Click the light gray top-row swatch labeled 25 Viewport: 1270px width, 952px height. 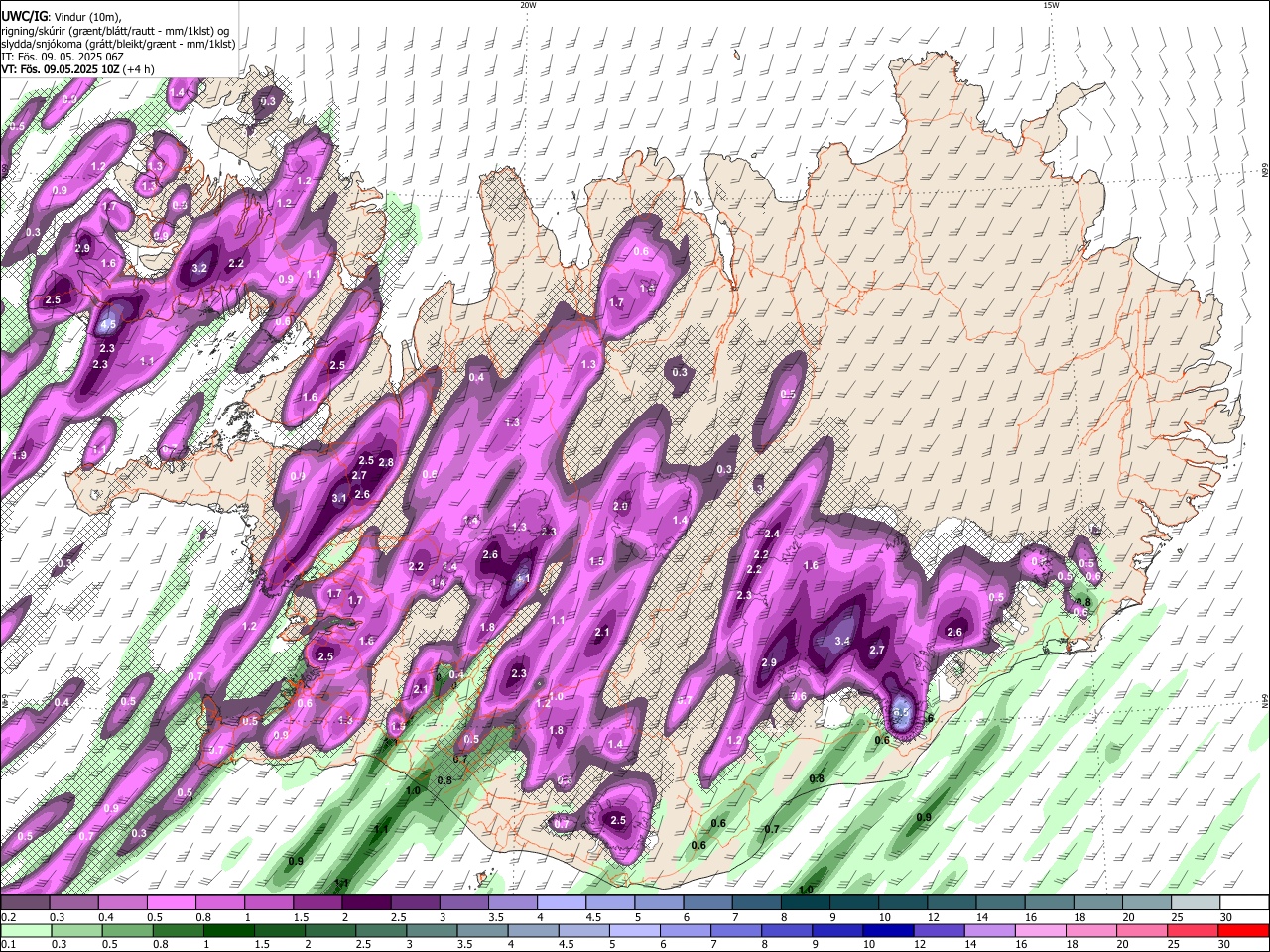1196,903
